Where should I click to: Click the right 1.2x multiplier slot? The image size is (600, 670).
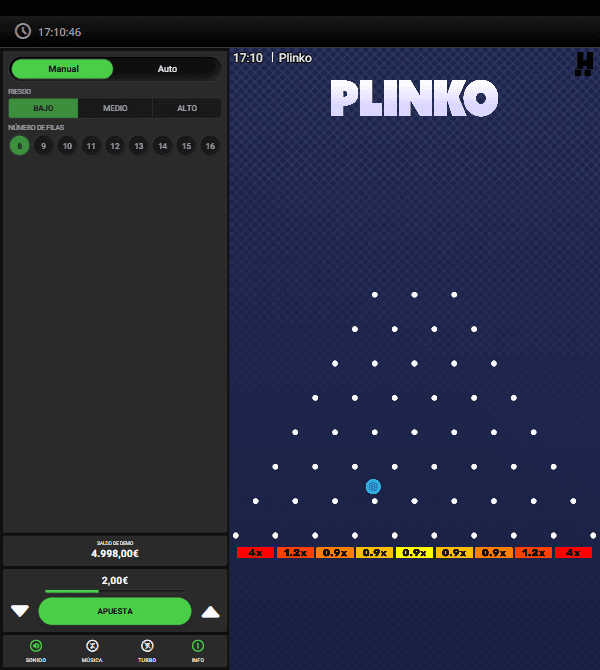point(533,552)
